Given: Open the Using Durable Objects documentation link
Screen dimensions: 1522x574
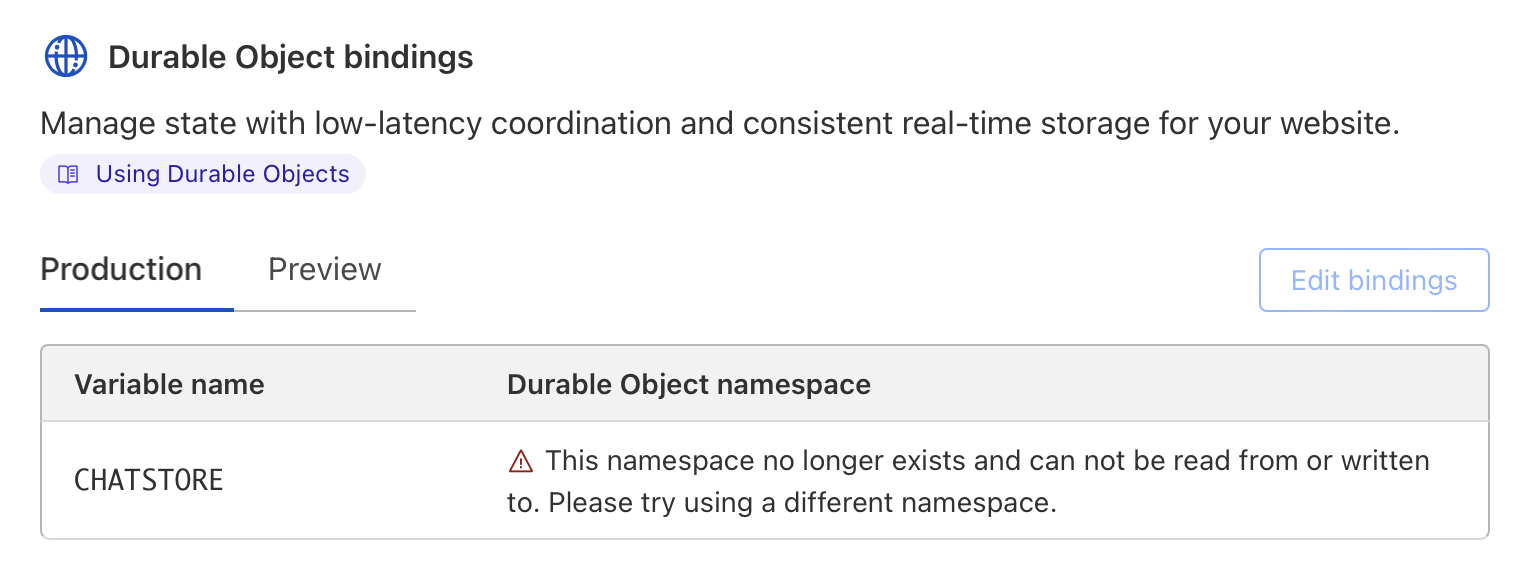Looking at the screenshot, I should pos(222,175).
